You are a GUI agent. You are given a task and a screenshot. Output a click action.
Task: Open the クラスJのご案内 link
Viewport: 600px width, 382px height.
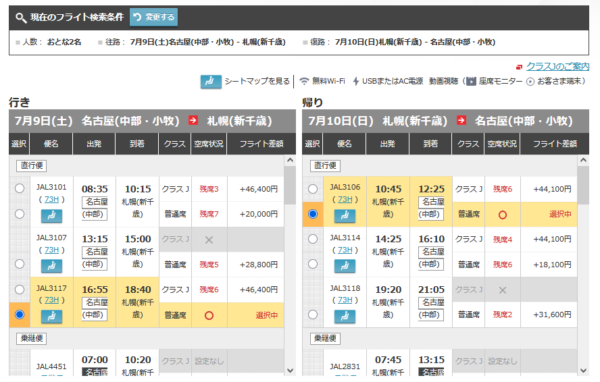click(x=558, y=66)
